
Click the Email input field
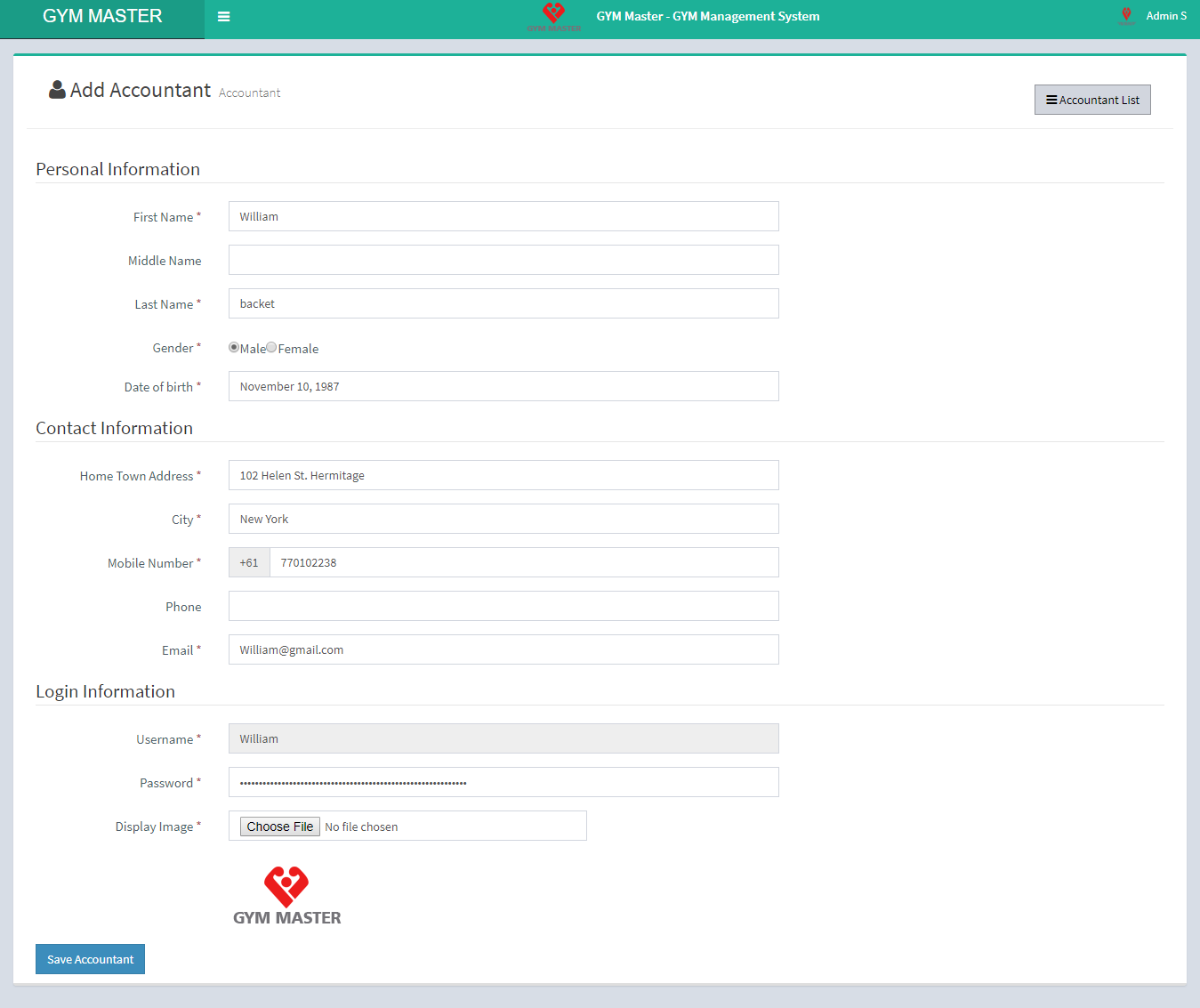pyautogui.click(x=503, y=649)
